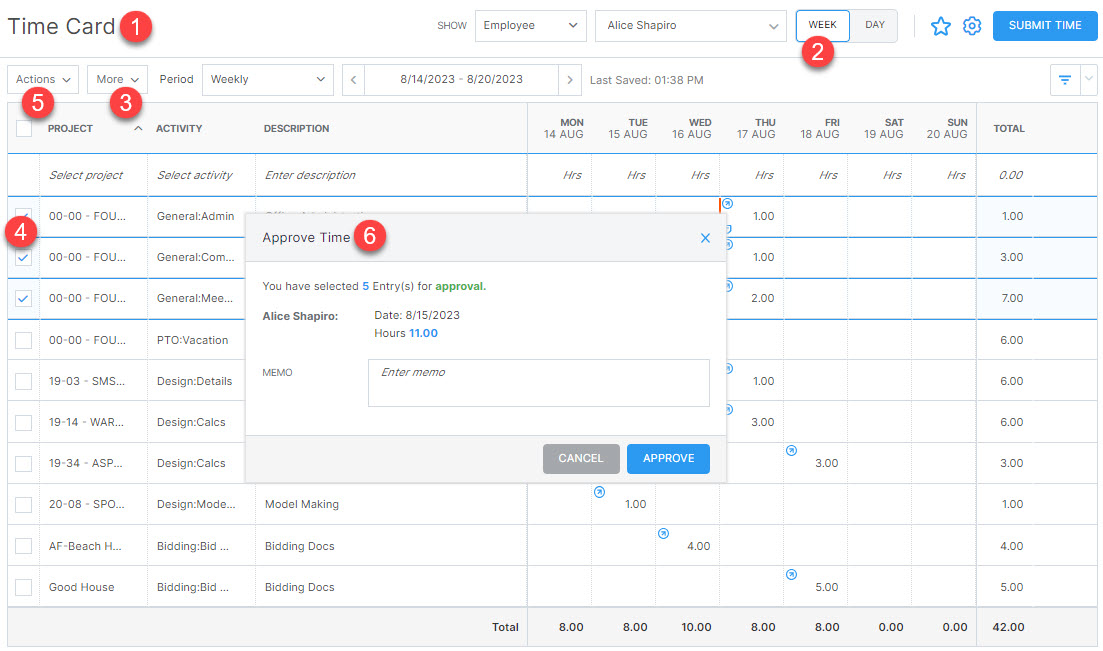
Task: Click the filter icon above the timesheet grid
Action: [x=1064, y=80]
